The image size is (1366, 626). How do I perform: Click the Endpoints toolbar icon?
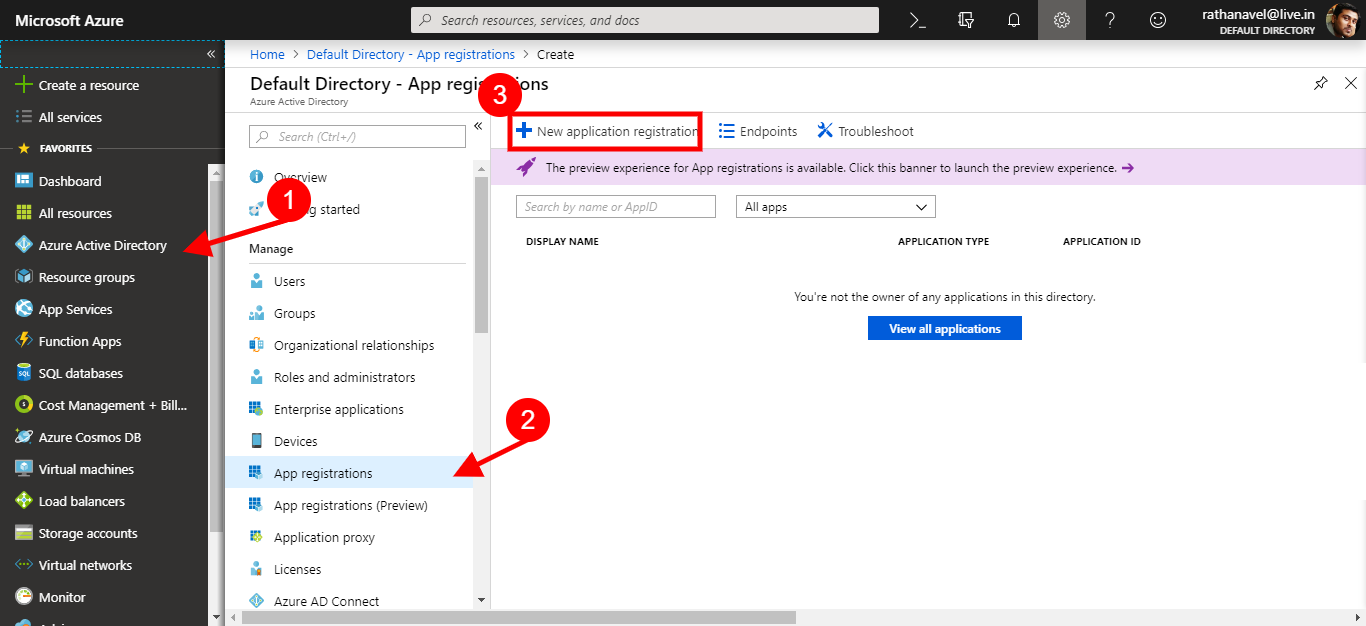pyautogui.click(x=757, y=130)
